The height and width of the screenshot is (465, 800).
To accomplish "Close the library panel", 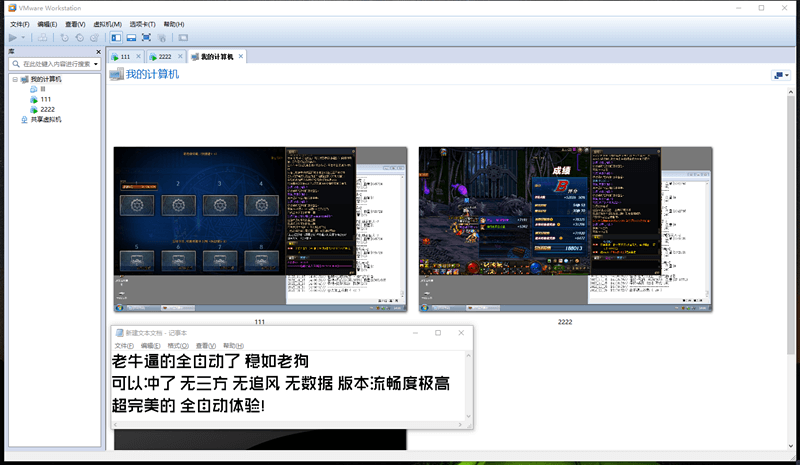I will pos(98,52).
